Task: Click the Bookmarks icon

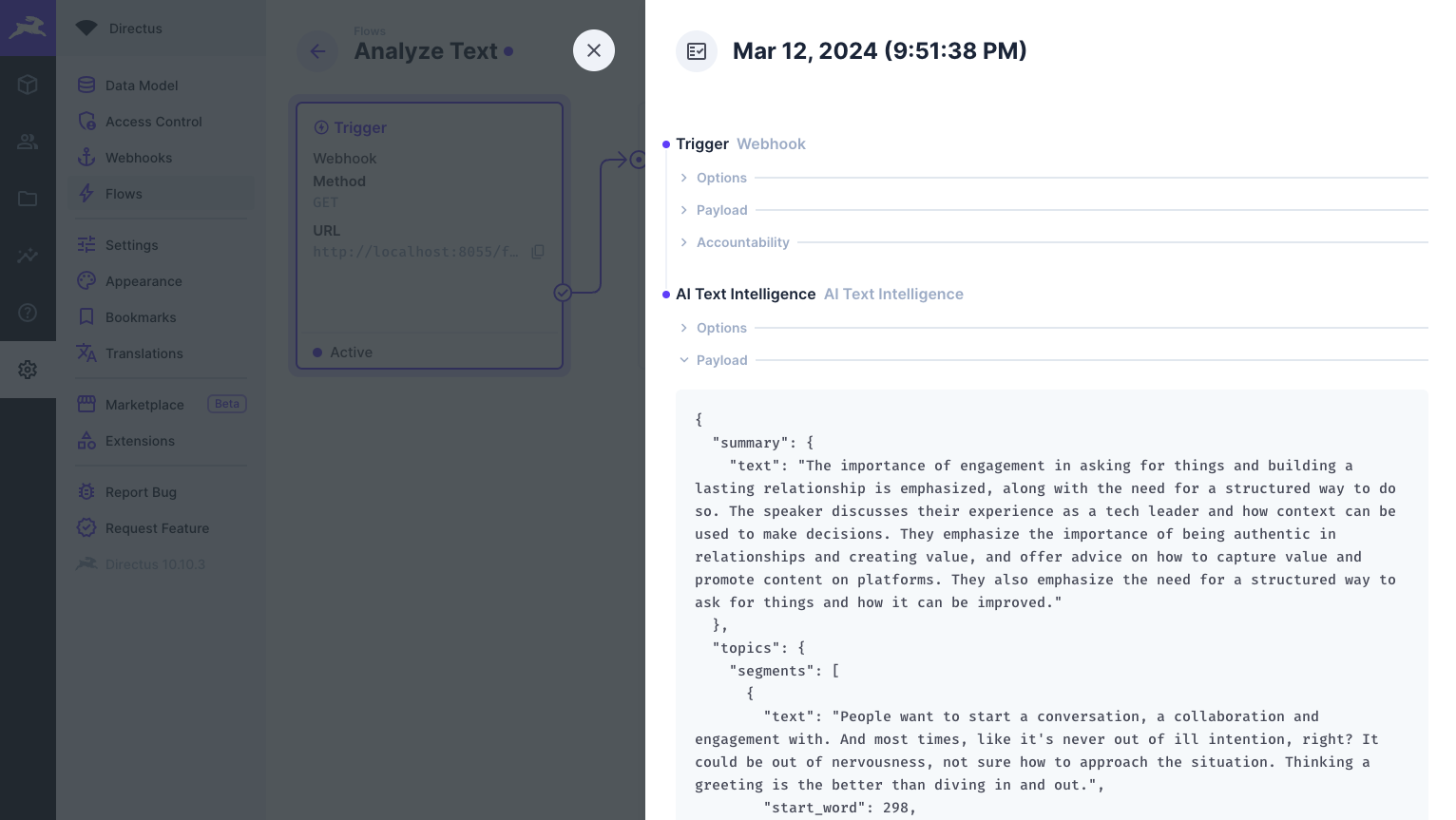Action: [x=86, y=316]
